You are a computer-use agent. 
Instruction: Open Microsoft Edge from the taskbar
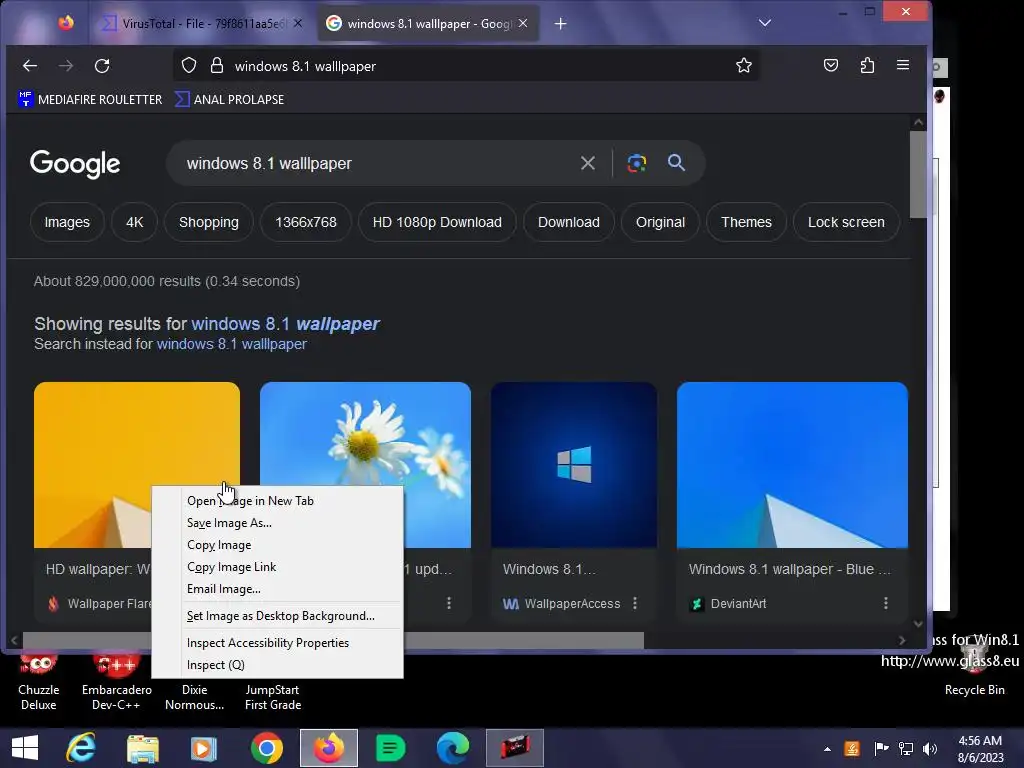[x=453, y=748]
